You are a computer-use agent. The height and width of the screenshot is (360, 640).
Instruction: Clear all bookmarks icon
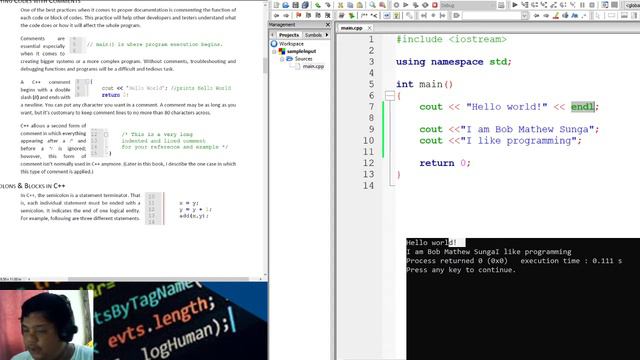click(x=328, y=16)
